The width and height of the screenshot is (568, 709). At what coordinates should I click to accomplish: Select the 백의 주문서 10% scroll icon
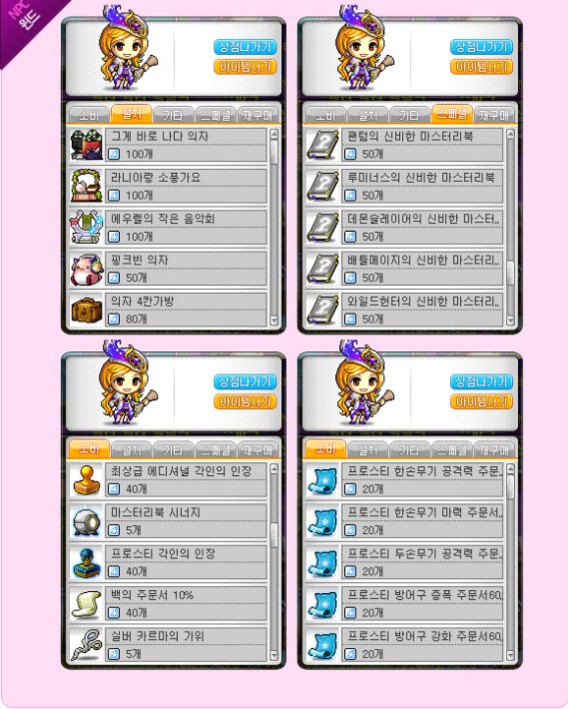[x=86, y=605]
